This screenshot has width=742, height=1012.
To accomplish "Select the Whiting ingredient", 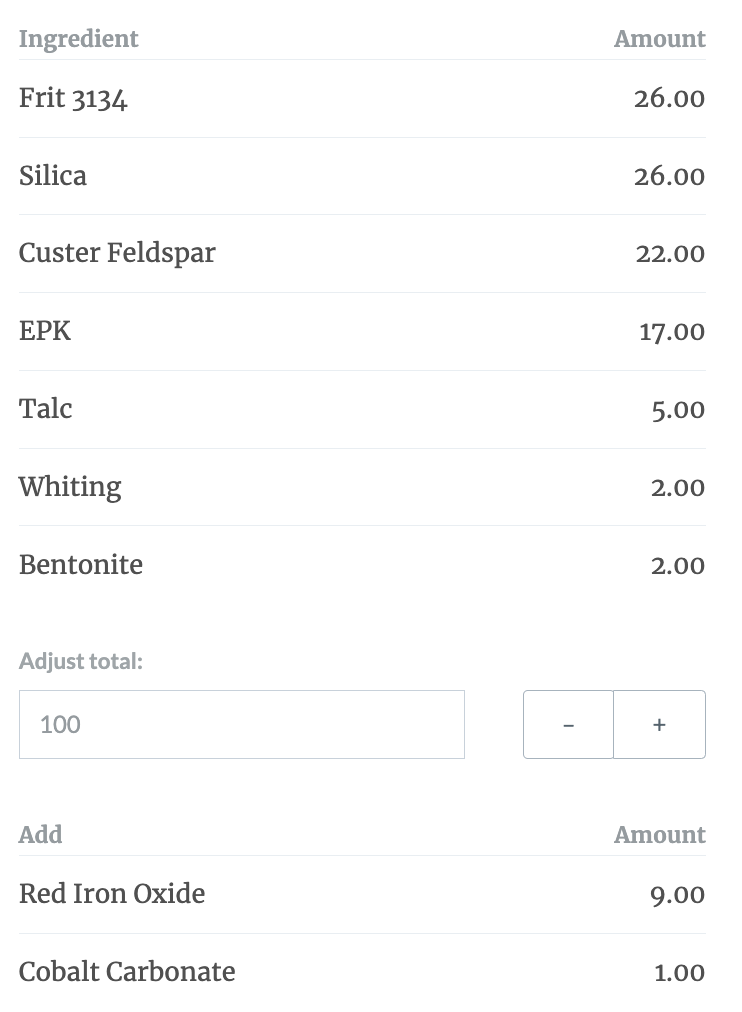I will [x=70, y=487].
